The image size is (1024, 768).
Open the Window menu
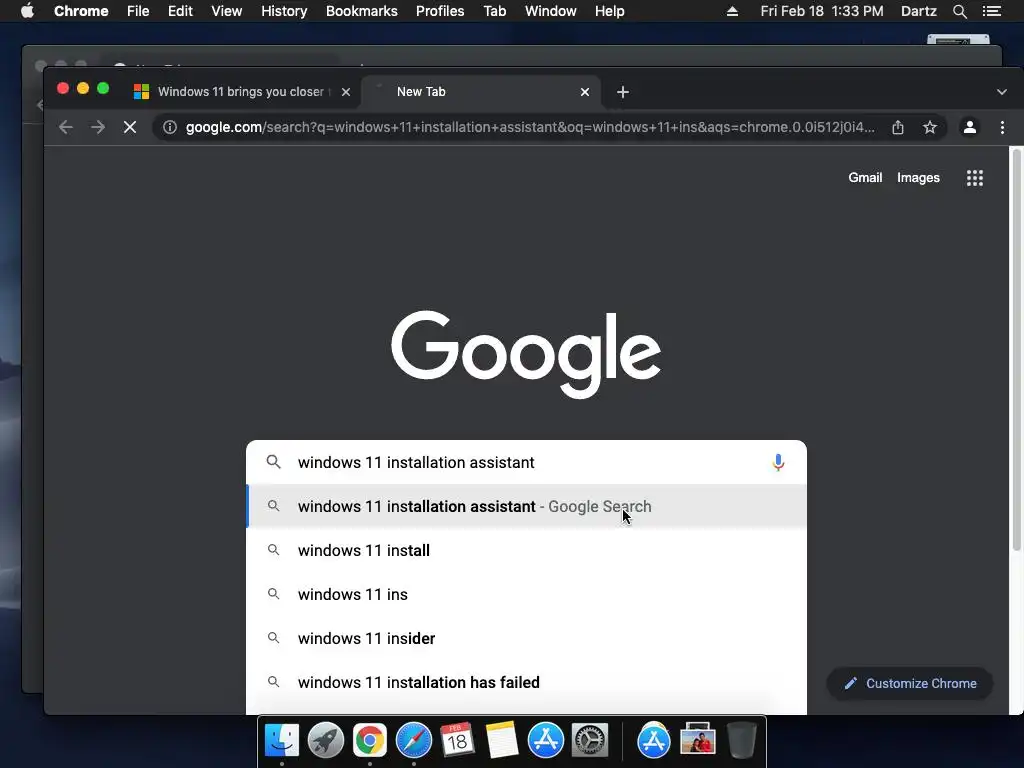pyautogui.click(x=551, y=11)
